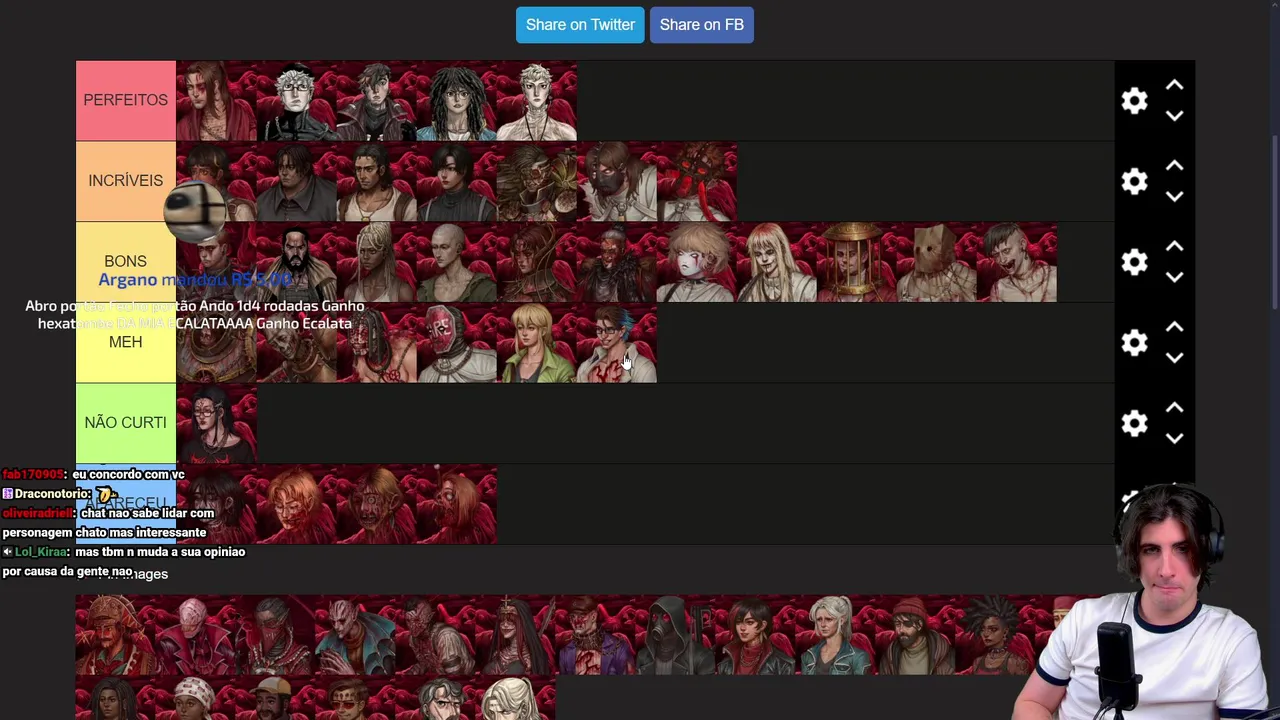
Task: Select the pink PERFEITOS tier label
Action: point(126,101)
